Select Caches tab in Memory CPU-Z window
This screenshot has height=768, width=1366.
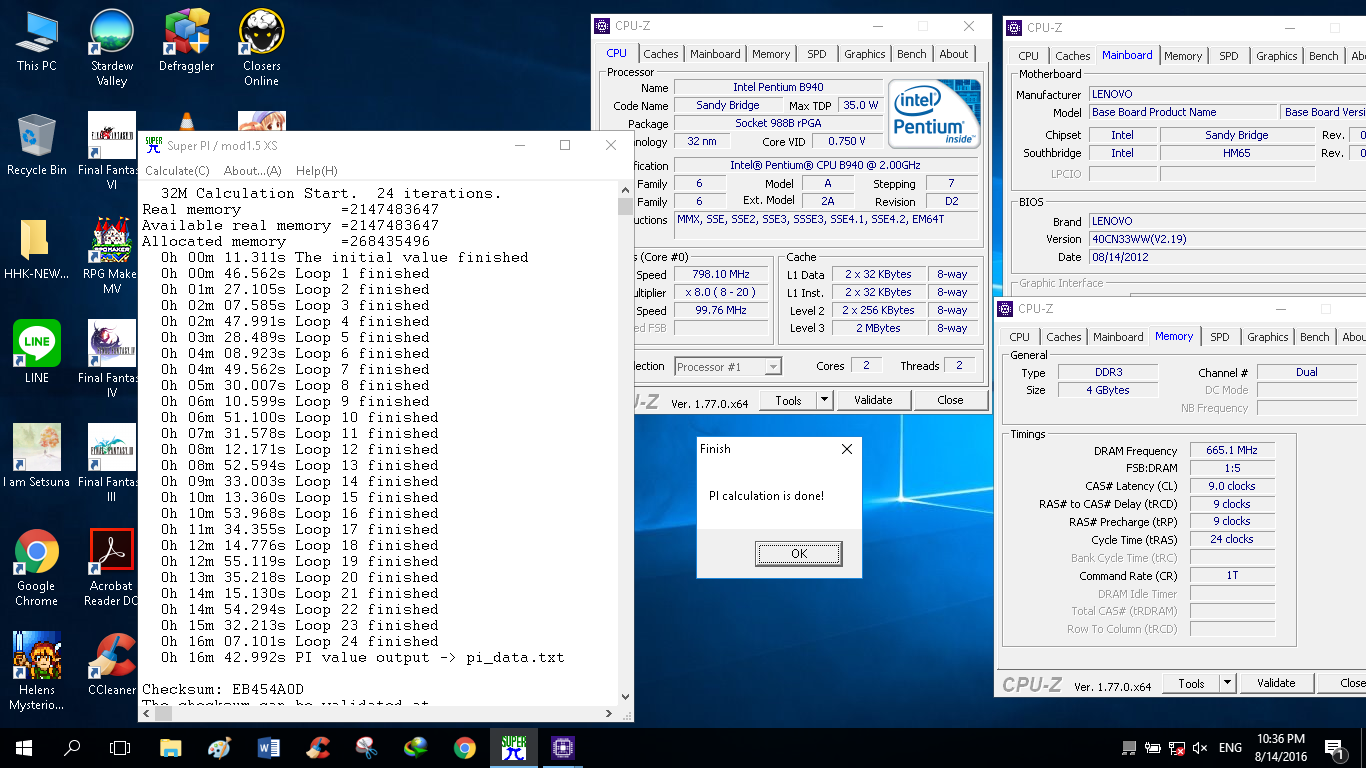coord(1064,337)
